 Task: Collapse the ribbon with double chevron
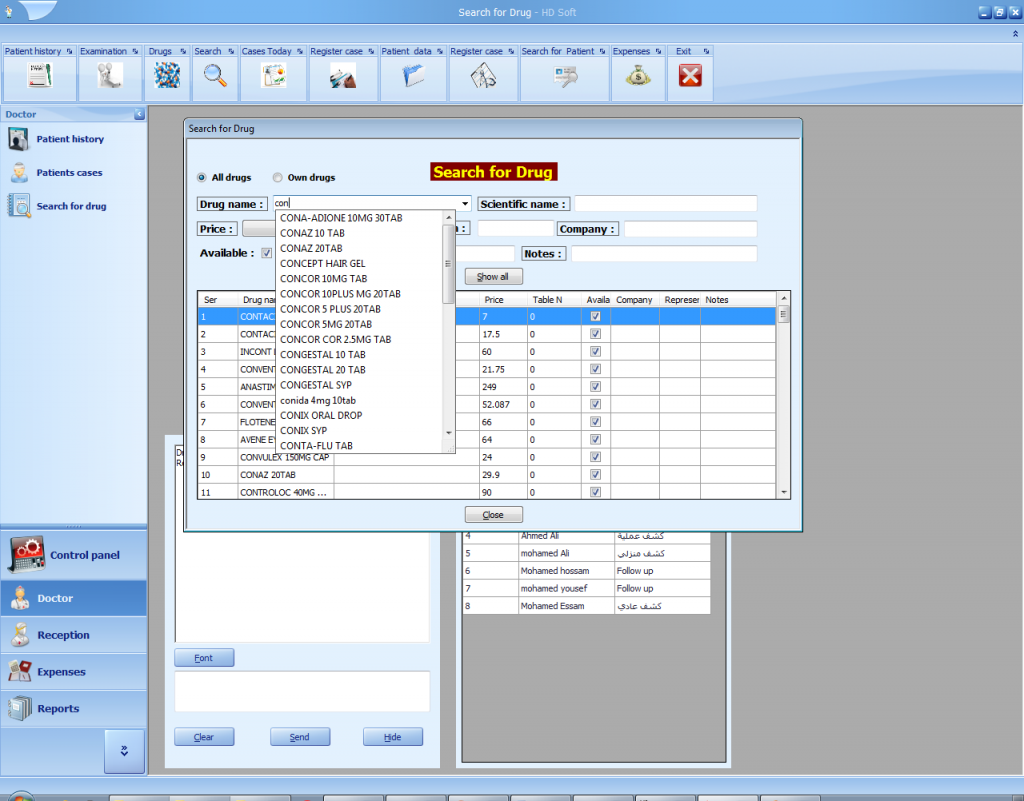(1016, 33)
